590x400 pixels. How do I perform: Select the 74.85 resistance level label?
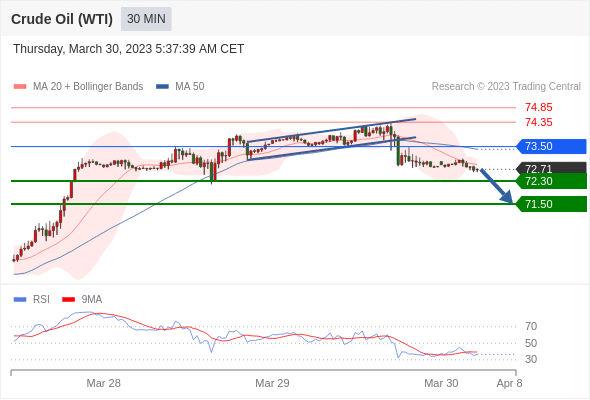click(x=538, y=107)
